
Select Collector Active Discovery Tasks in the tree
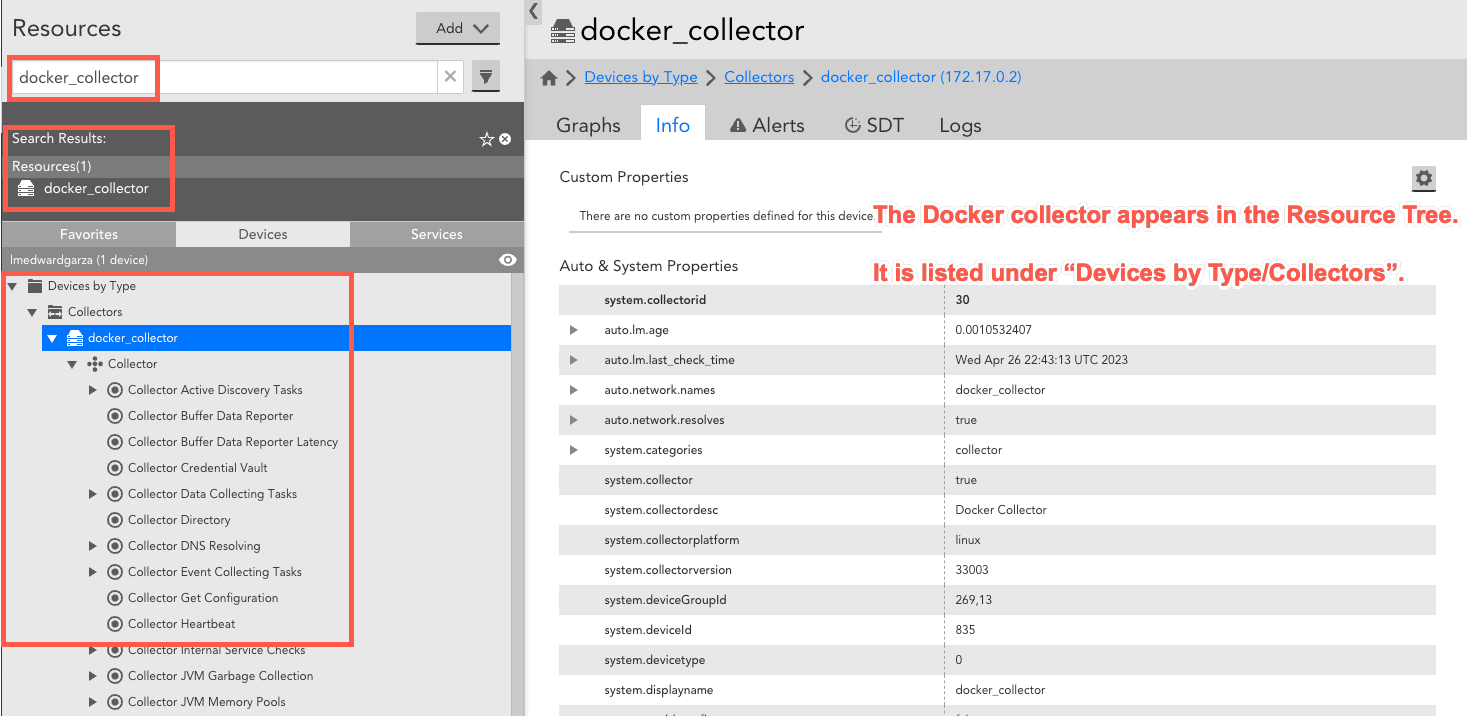(215, 390)
